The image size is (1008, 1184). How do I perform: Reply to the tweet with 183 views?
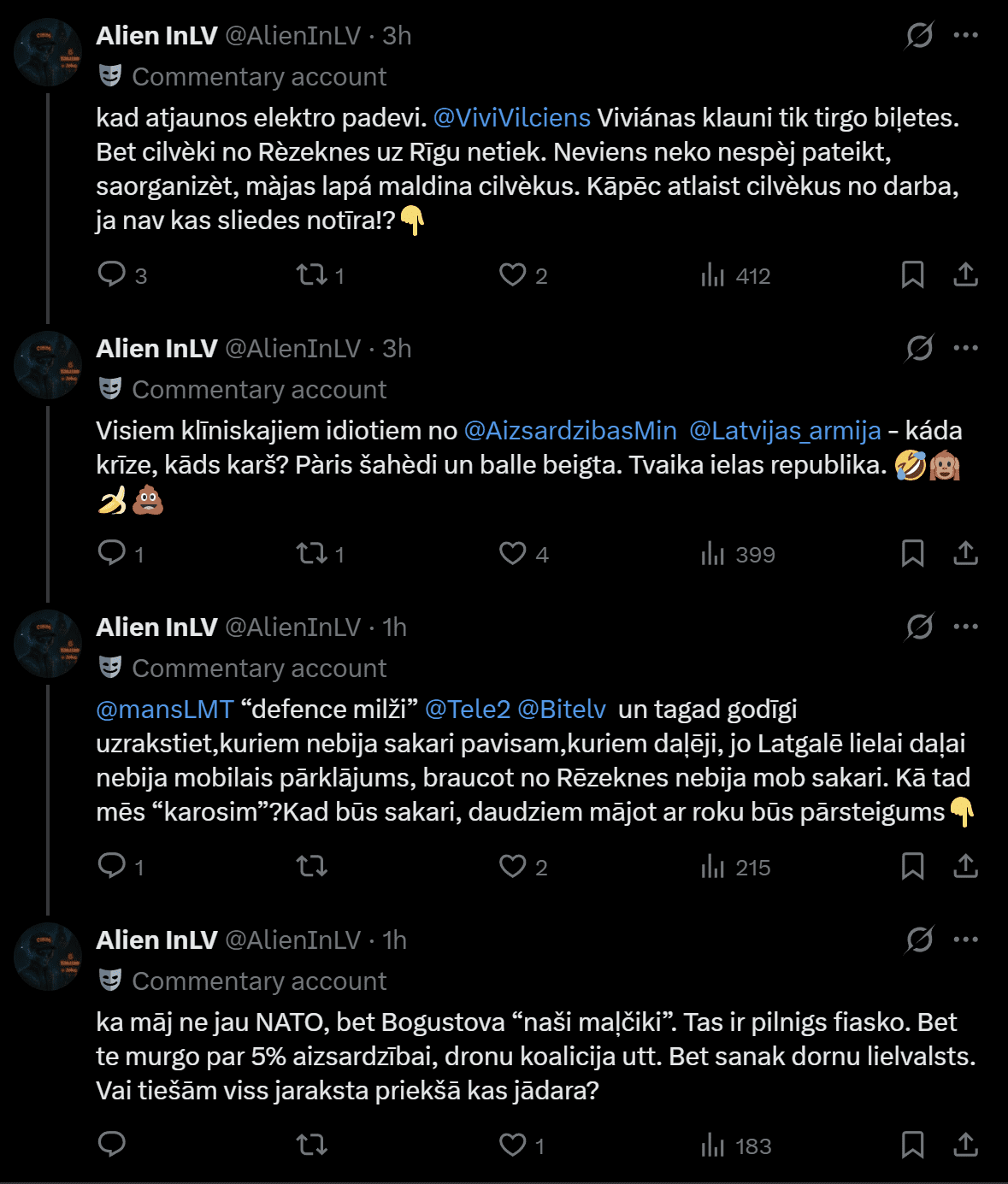(x=112, y=1145)
